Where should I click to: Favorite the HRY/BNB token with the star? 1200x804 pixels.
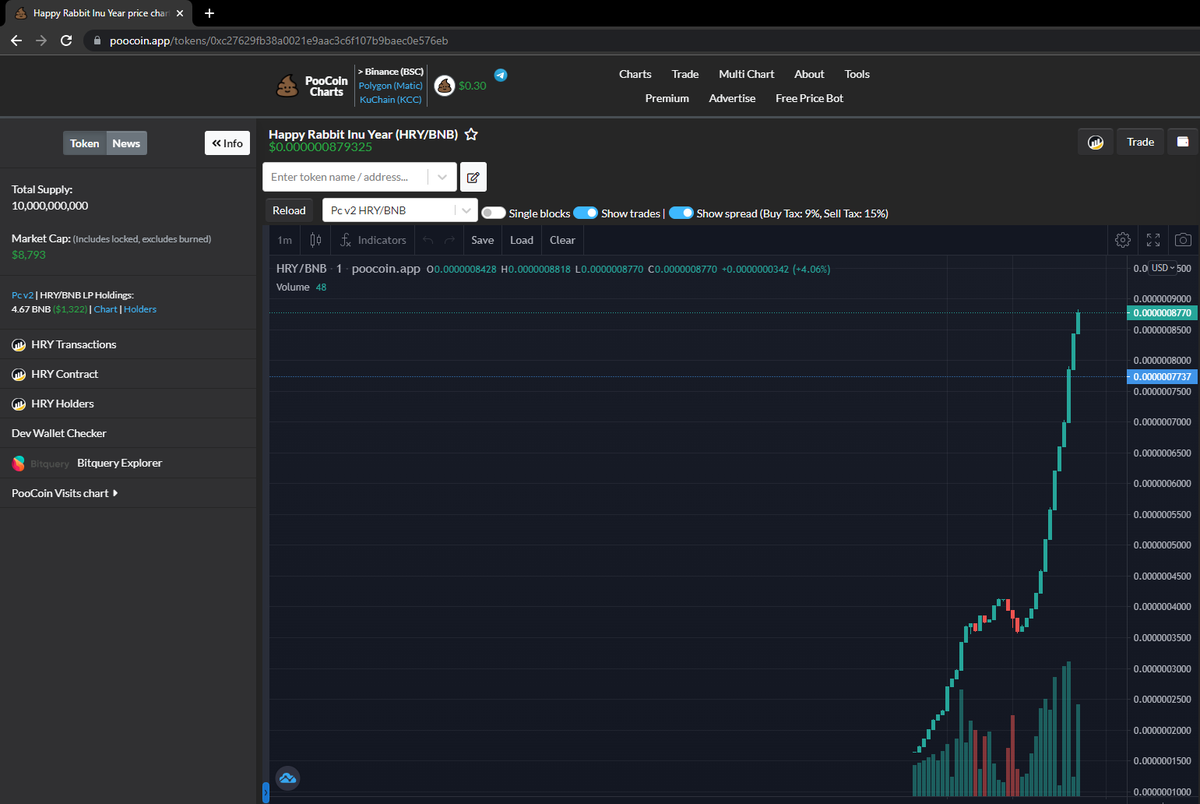pyautogui.click(x=471, y=134)
